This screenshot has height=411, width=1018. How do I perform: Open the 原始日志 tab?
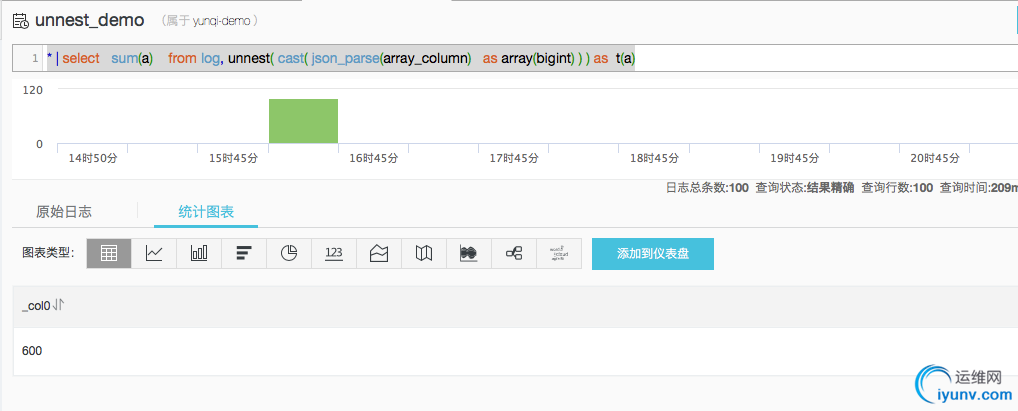(64, 212)
